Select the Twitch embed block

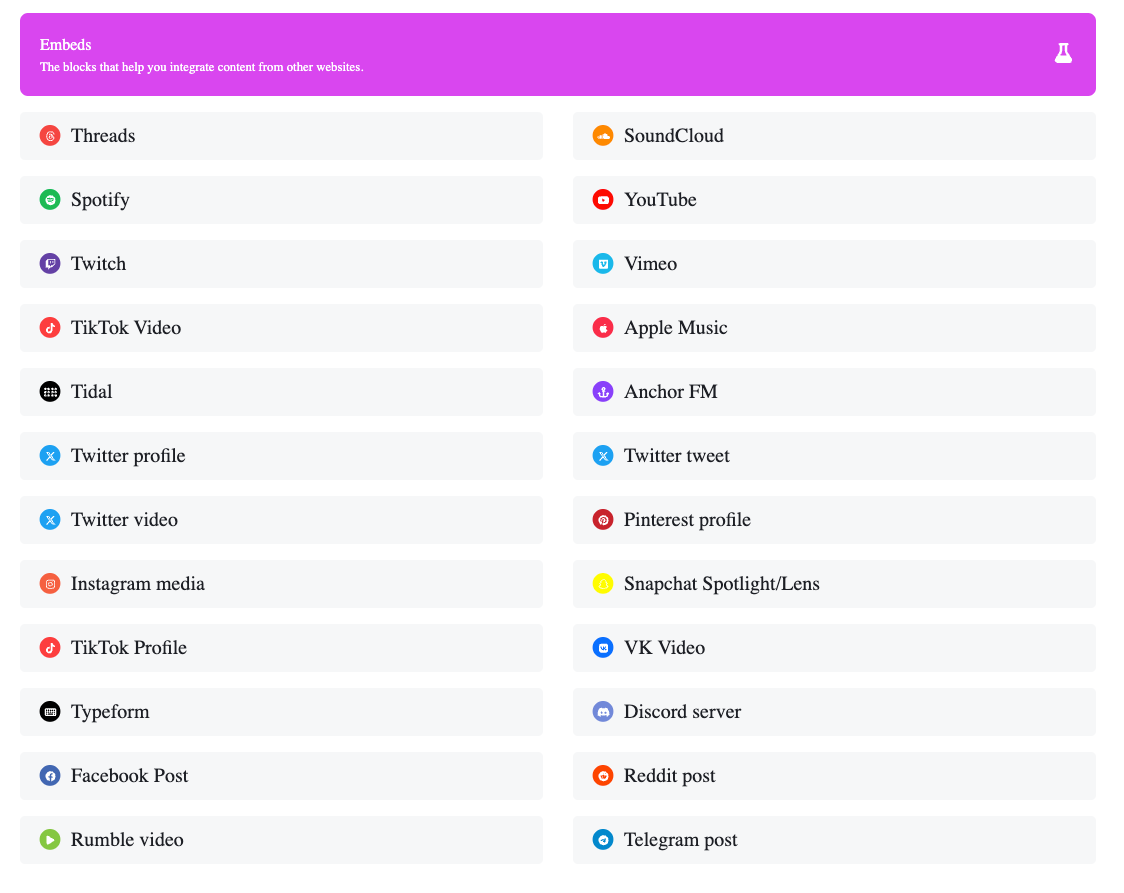pos(281,264)
